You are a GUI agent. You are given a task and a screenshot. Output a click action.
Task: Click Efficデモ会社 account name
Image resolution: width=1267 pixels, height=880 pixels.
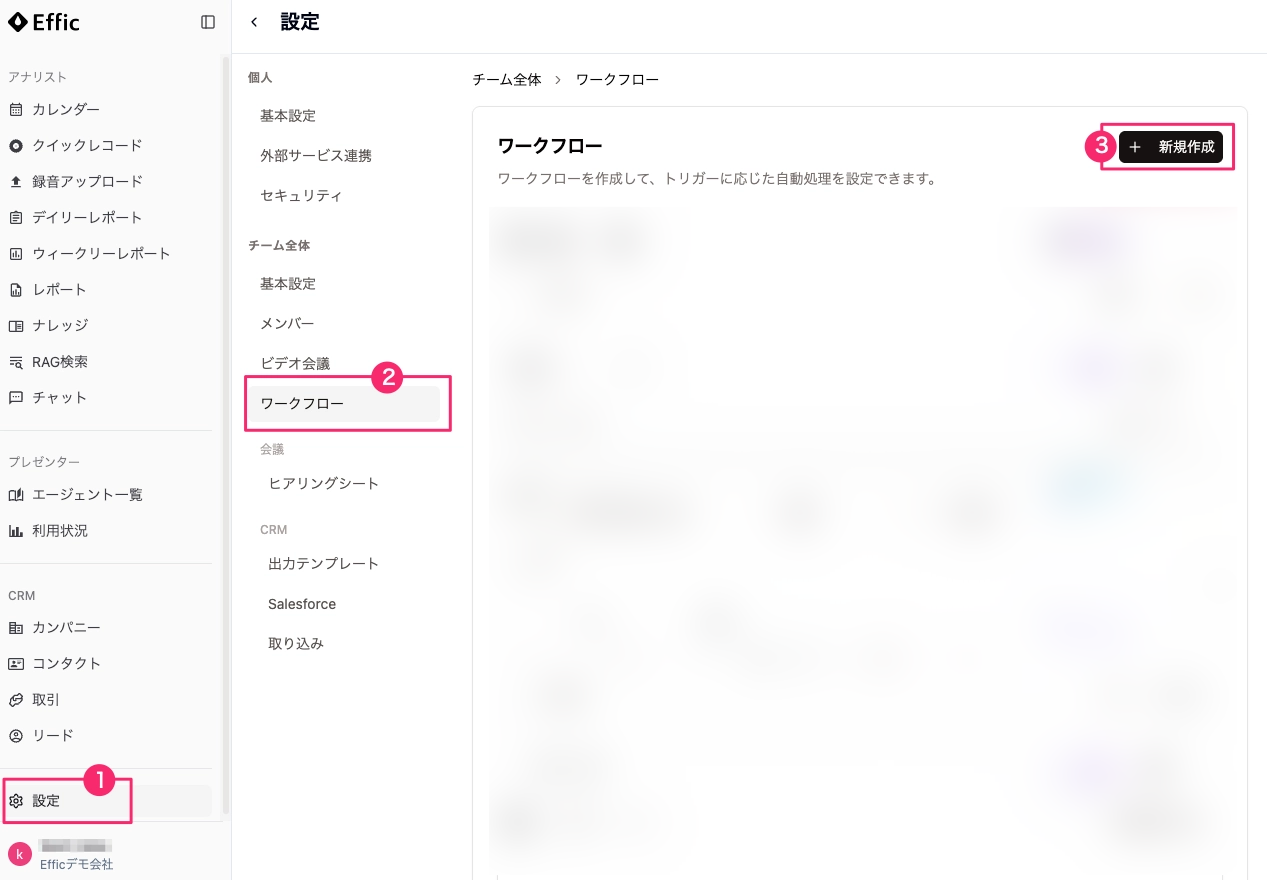[76, 864]
